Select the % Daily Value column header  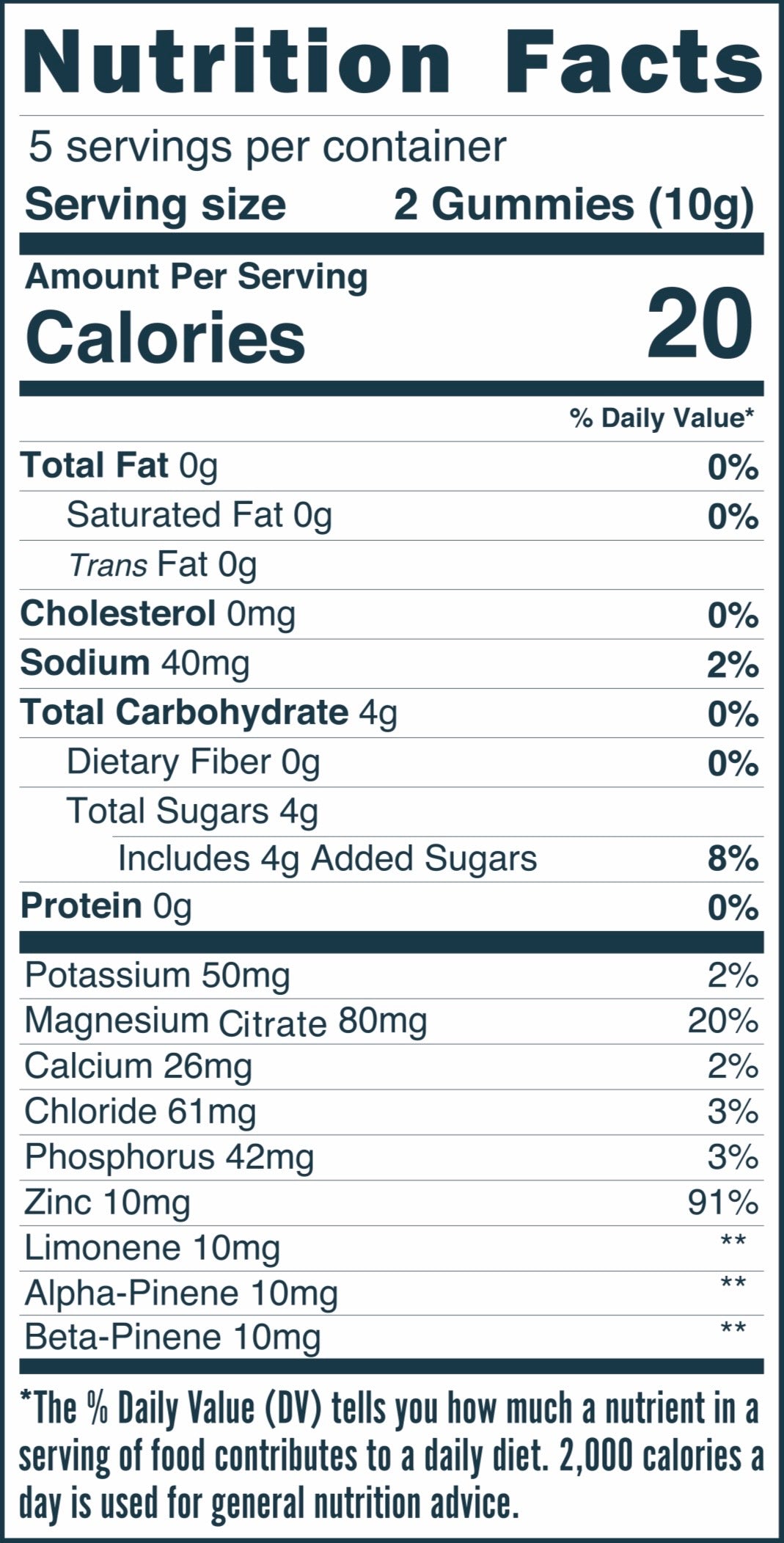click(662, 418)
